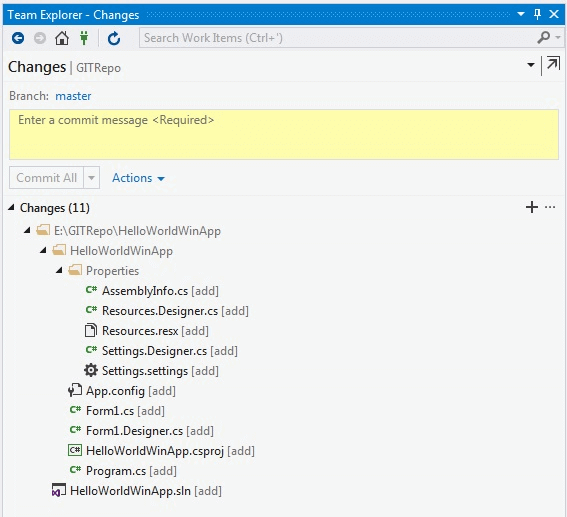Click the document icon beside Resources.resx
Viewport: 567px width, 517px height.
coord(91,330)
